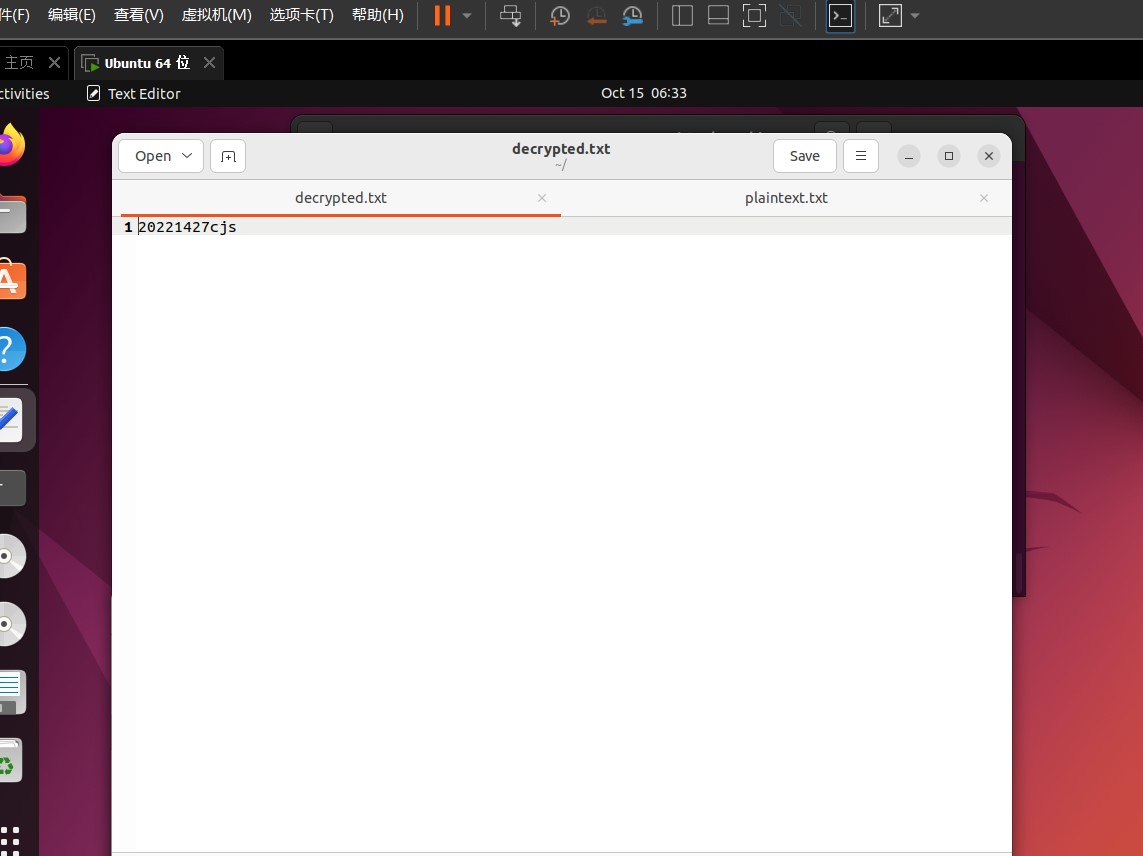1143x856 pixels.
Task: Expand the Open recent files arrow
Action: pyautogui.click(x=187, y=156)
